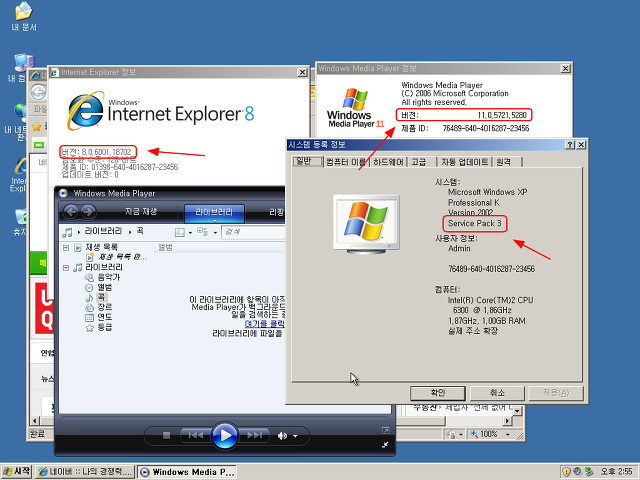Close the Internet Explorer 정보 dialog
This screenshot has height=480, width=640.
click(x=302, y=72)
